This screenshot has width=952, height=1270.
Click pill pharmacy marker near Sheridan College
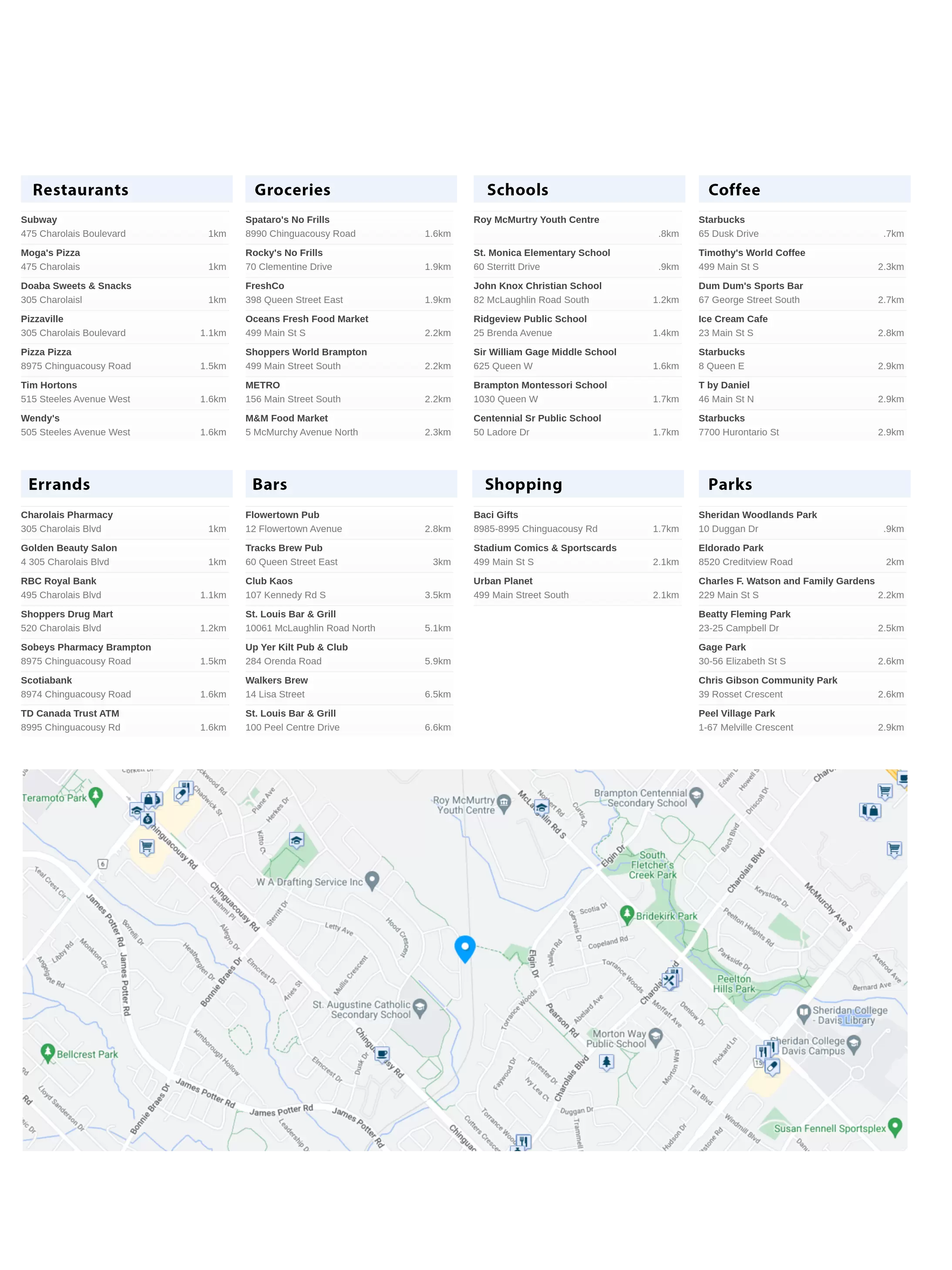(772, 1067)
